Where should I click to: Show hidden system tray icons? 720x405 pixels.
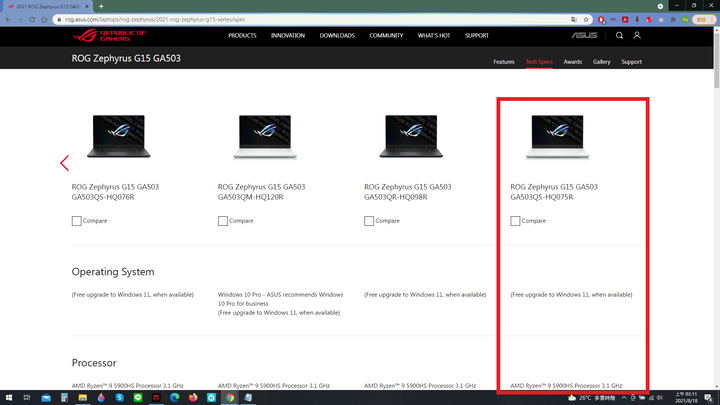click(623, 398)
